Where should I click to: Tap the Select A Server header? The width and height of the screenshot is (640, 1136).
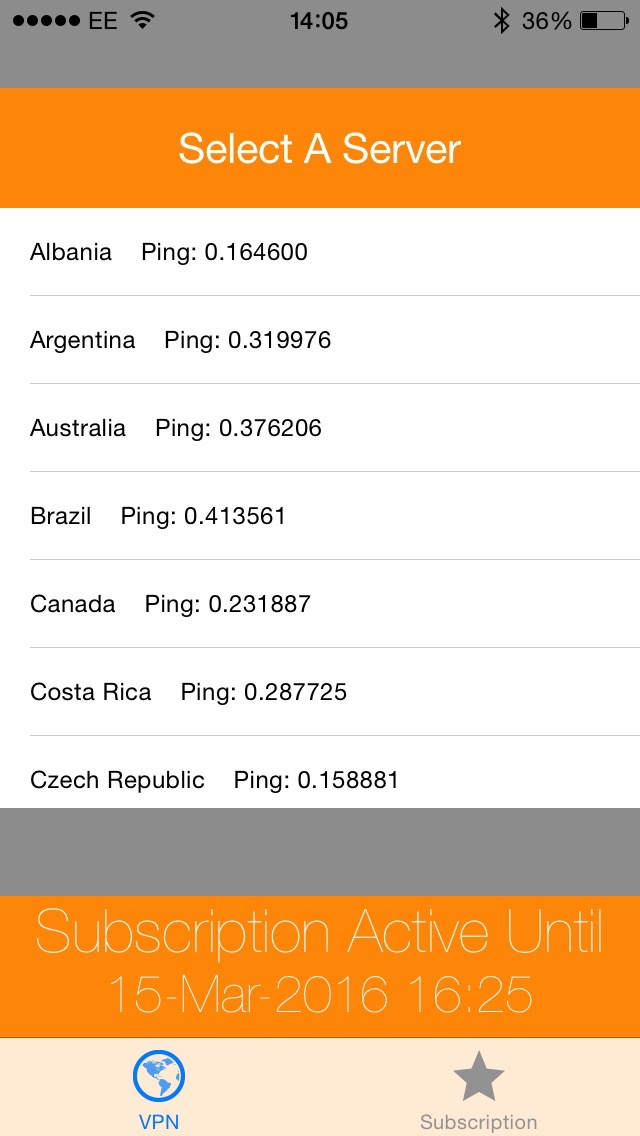(x=320, y=149)
